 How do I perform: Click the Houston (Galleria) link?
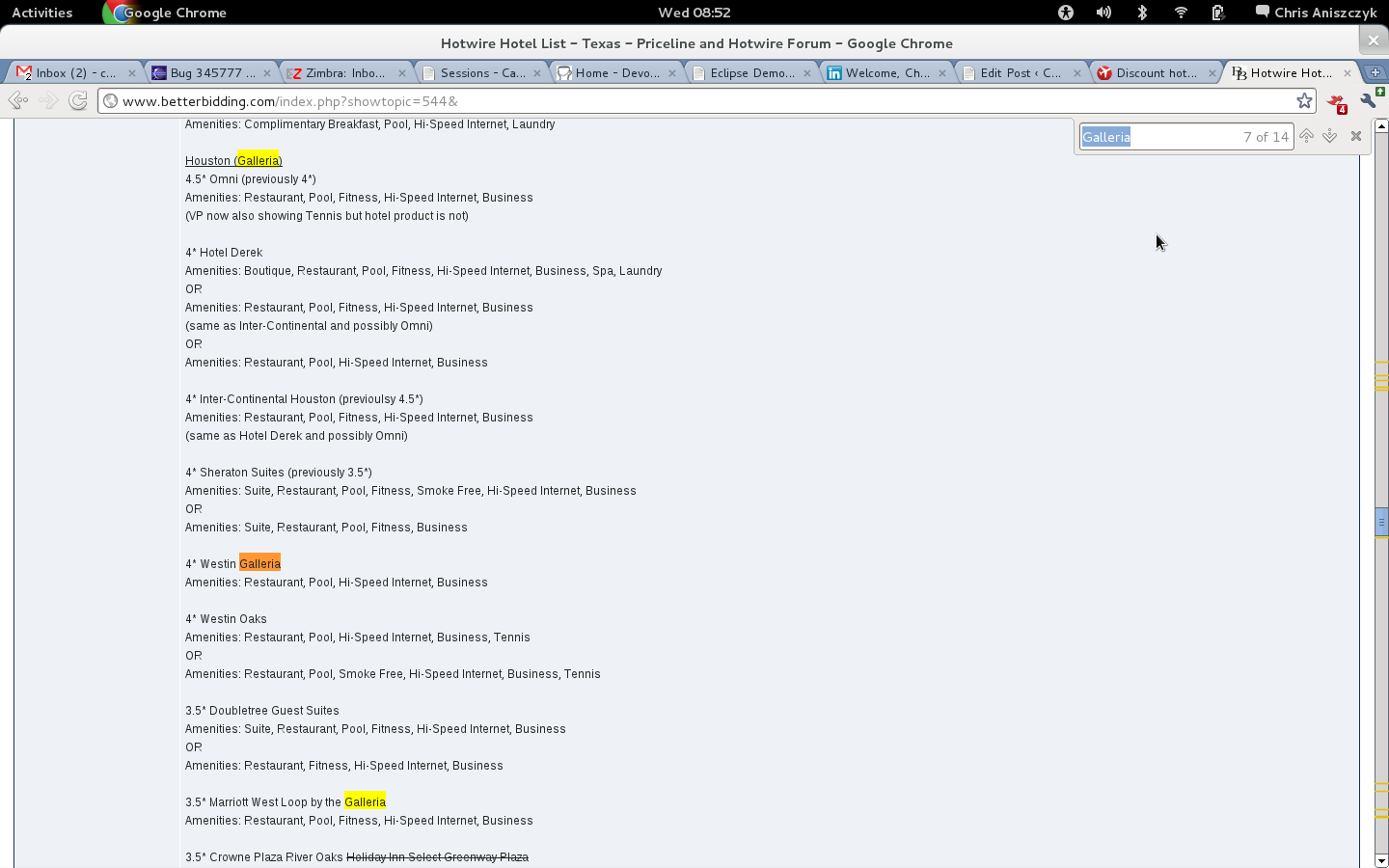233,161
